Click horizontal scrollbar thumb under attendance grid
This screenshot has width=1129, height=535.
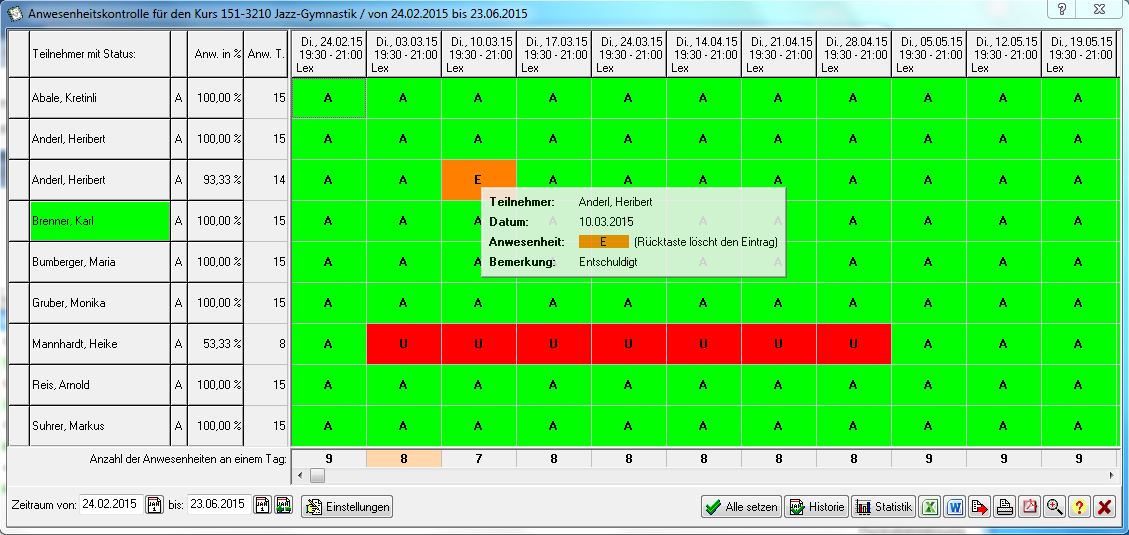click(317, 475)
